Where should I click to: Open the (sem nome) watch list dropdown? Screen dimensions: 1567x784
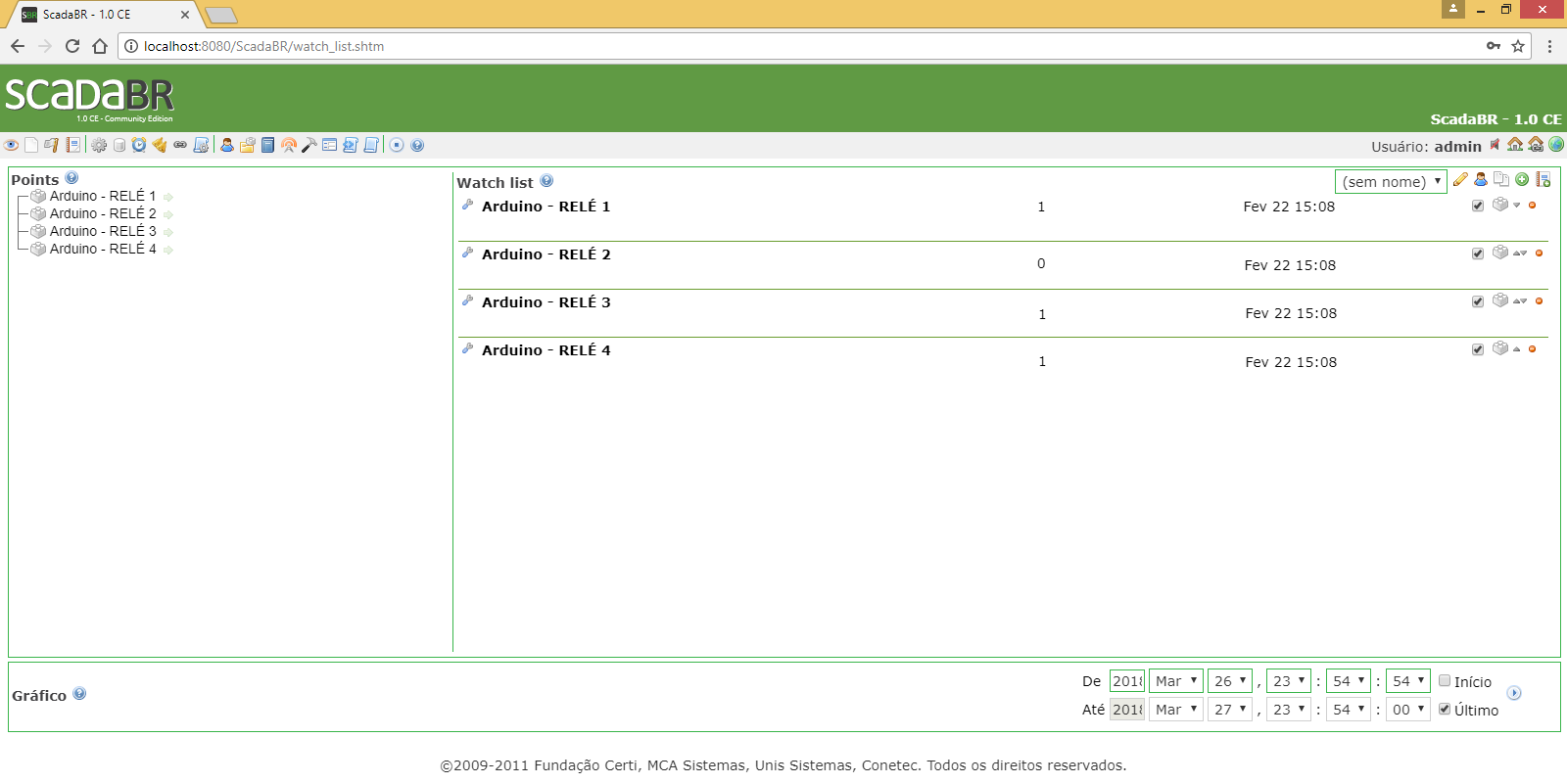(1391, 181)
